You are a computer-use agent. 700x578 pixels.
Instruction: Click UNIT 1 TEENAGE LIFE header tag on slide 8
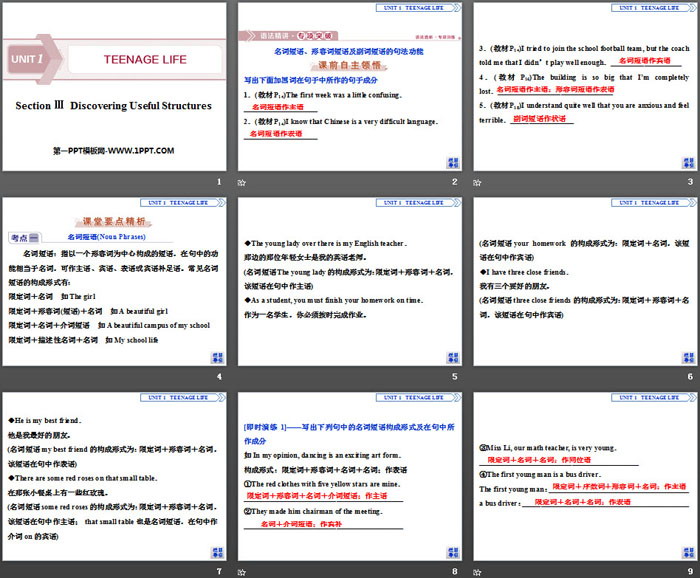(x=418, y=397)
